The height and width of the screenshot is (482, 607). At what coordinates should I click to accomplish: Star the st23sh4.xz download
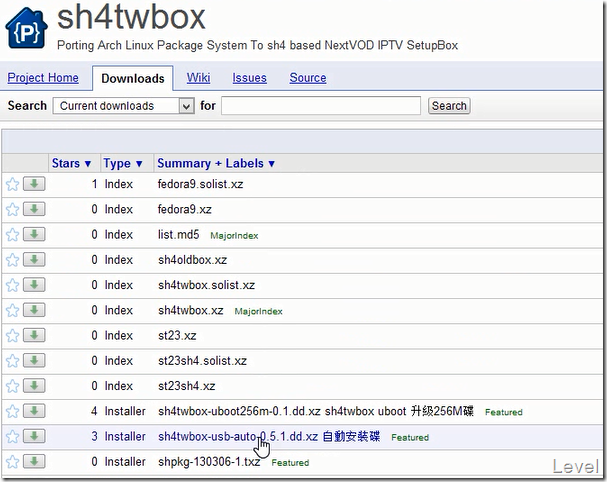12,386
